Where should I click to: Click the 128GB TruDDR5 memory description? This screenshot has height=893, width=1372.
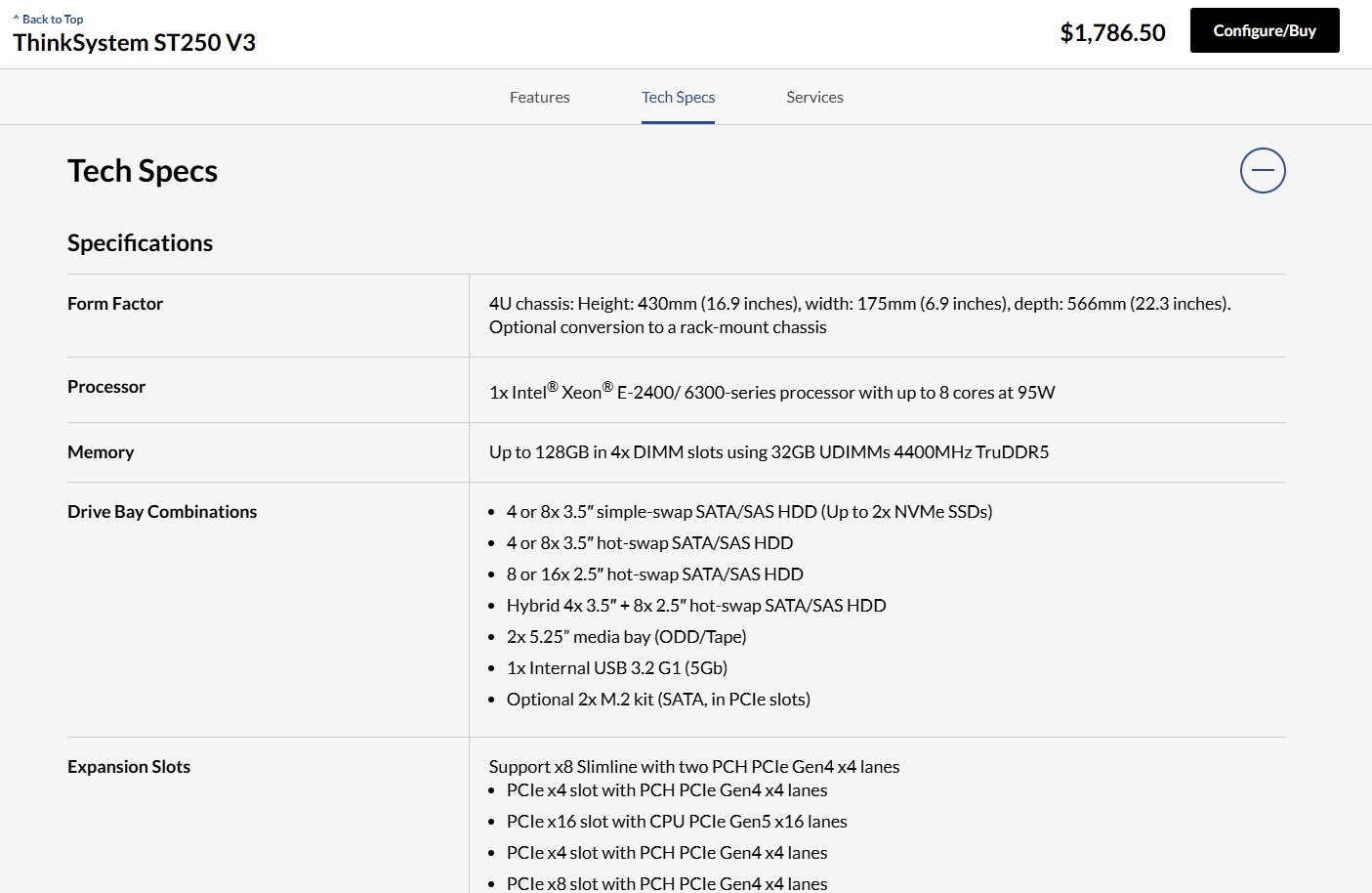point(769,452)
